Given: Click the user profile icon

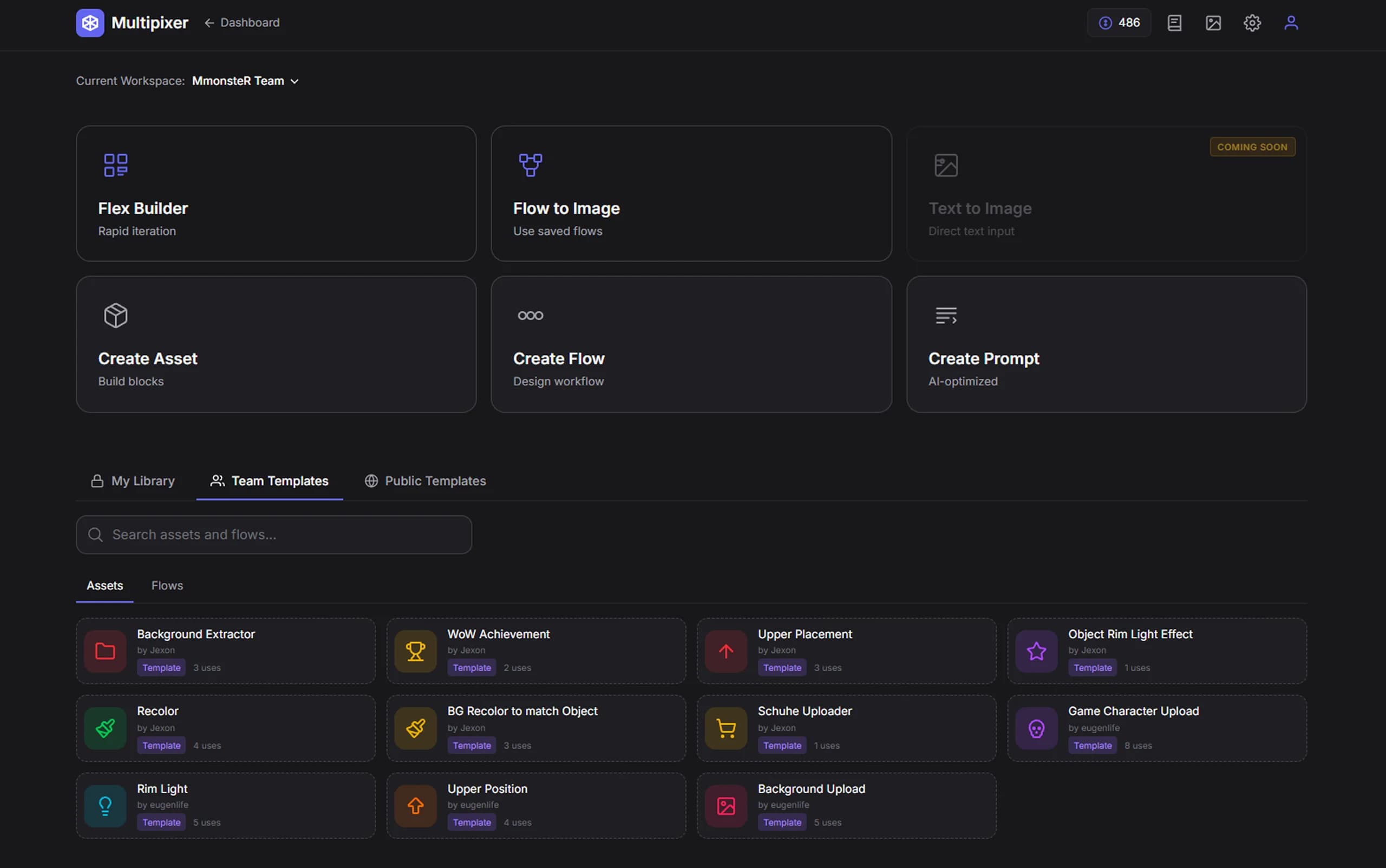Looking at the screenshot, I should click(1291, 23).
